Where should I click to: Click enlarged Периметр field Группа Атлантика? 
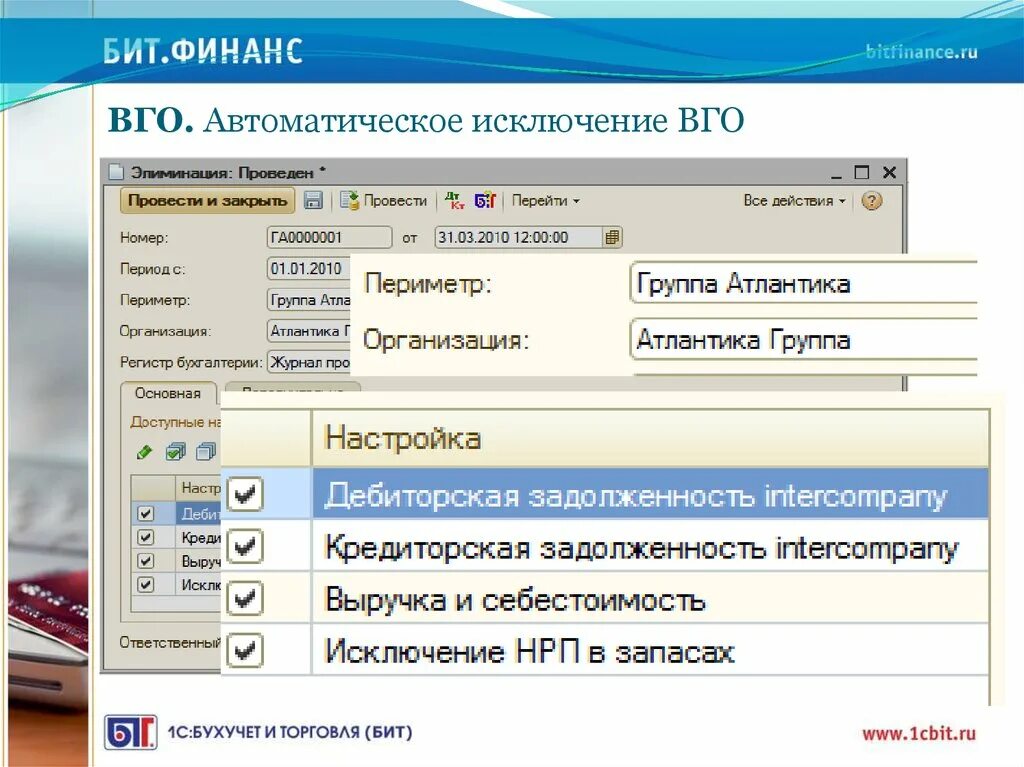click(x=804, y=283)
